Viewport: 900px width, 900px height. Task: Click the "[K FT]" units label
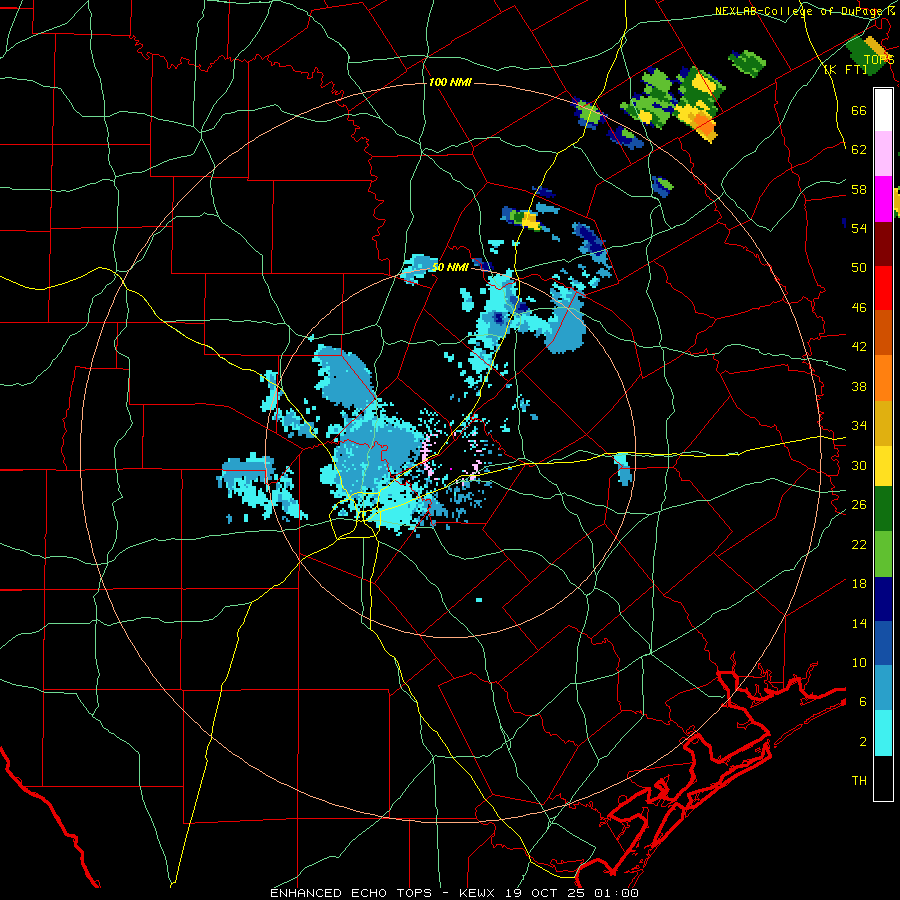[x=845, y=70]
